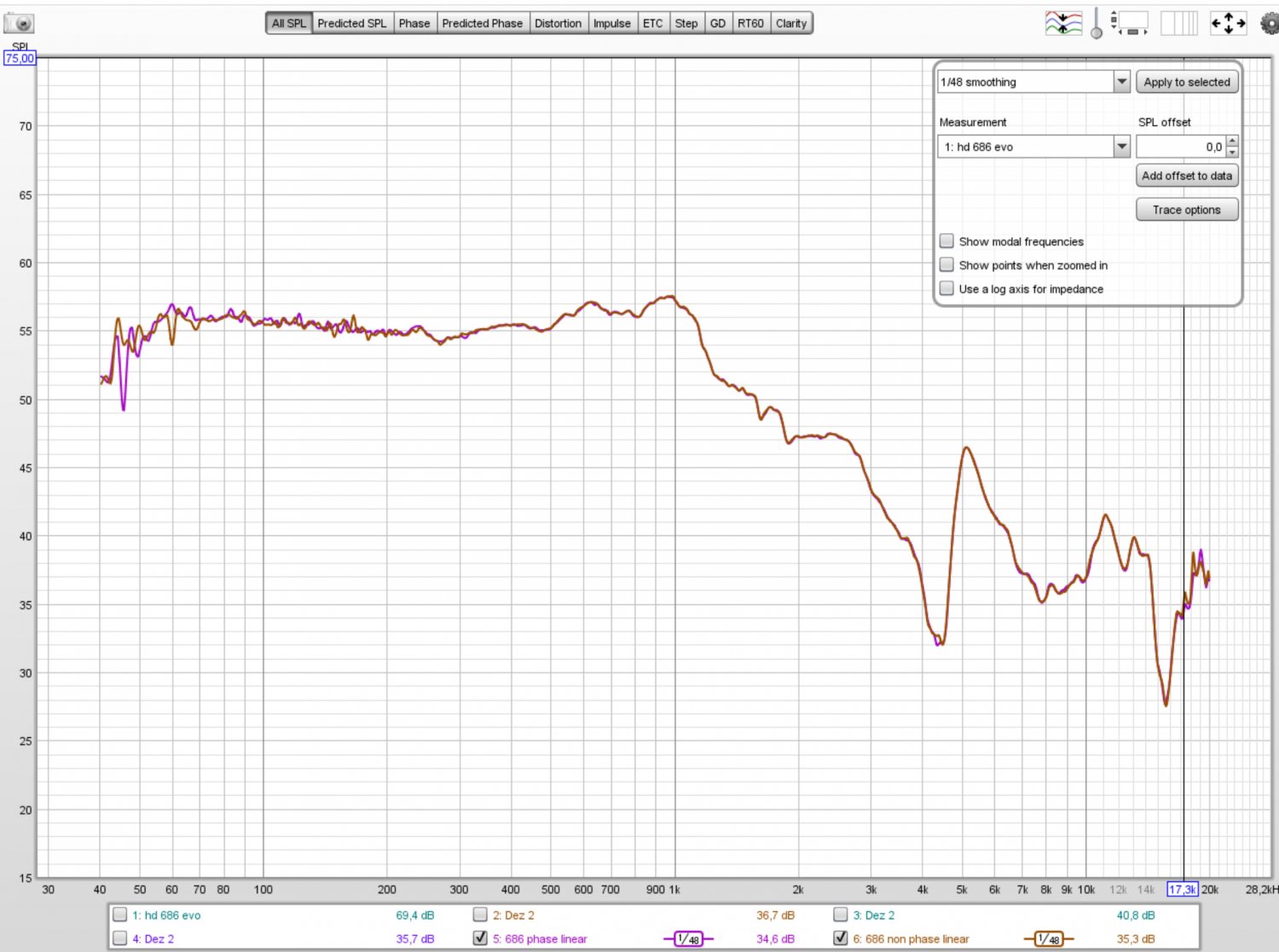Open the Measurement dropdown hd 686 evo

(1034, 147)
